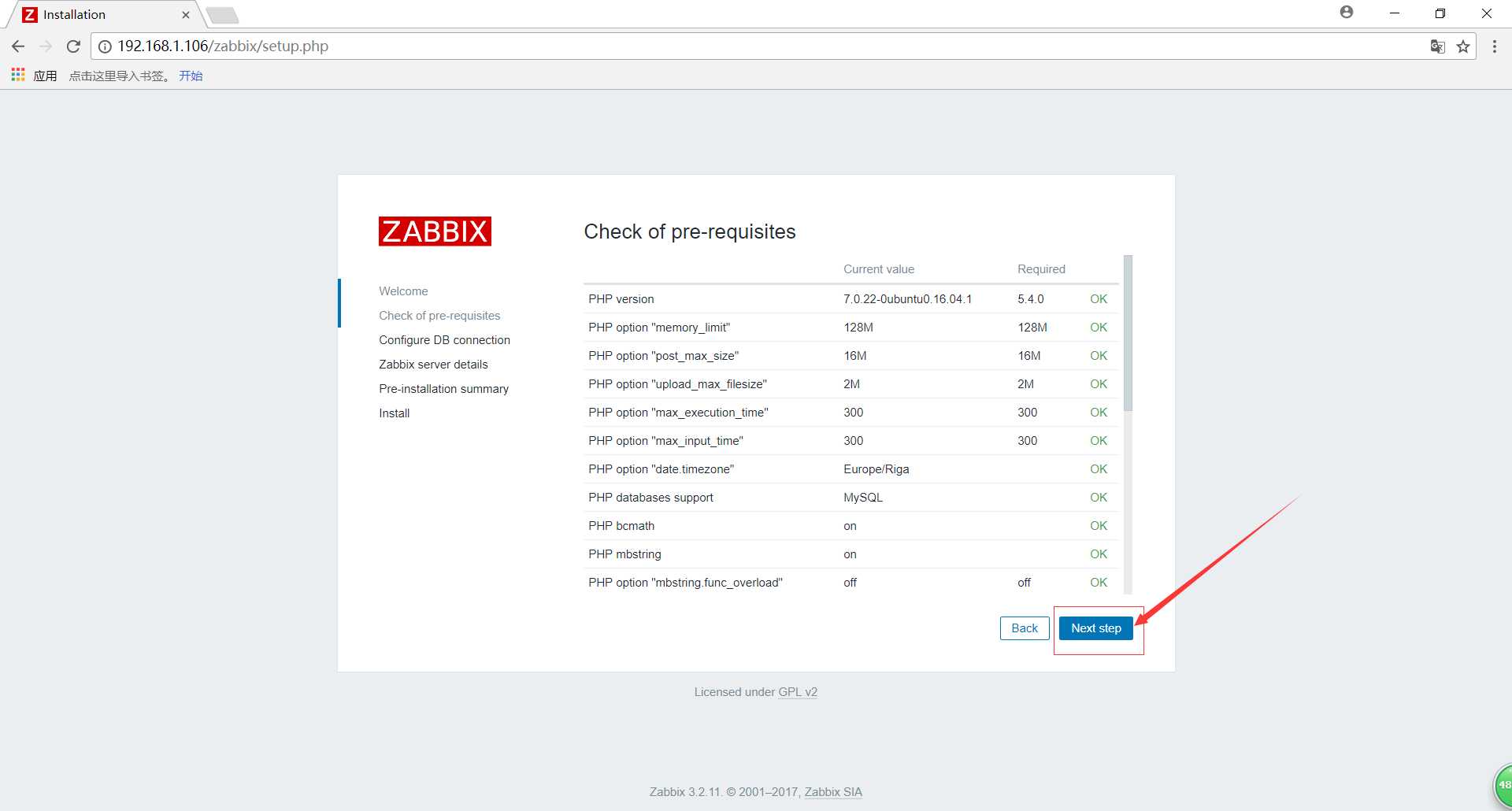Select Check of pre-requisites step

439,316
